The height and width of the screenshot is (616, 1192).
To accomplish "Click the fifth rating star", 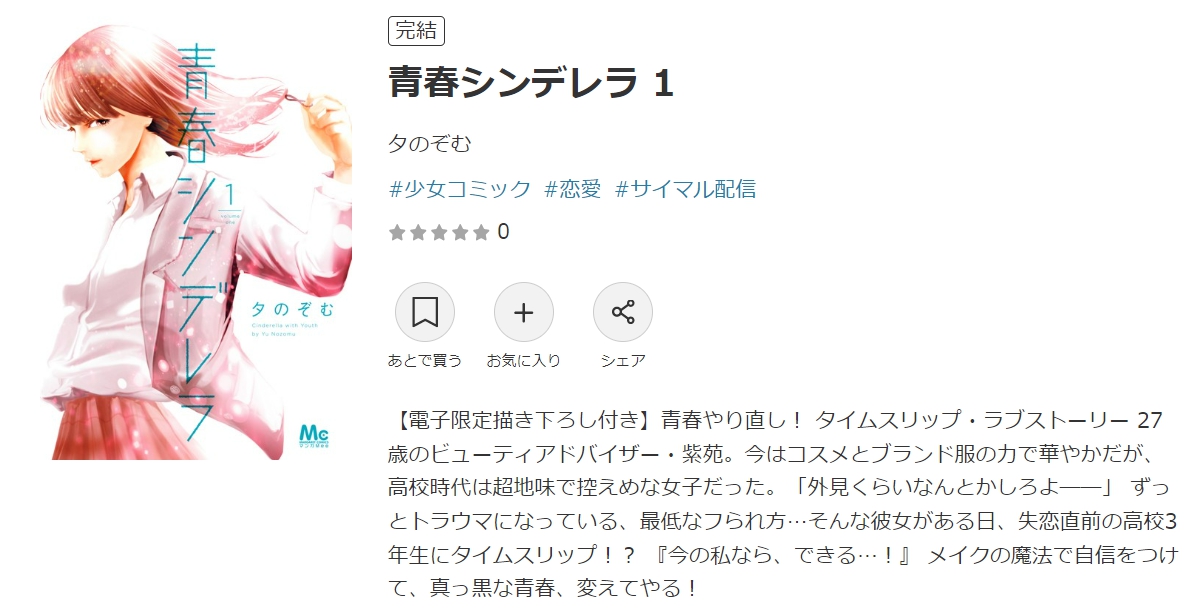I will pos(480,232).
